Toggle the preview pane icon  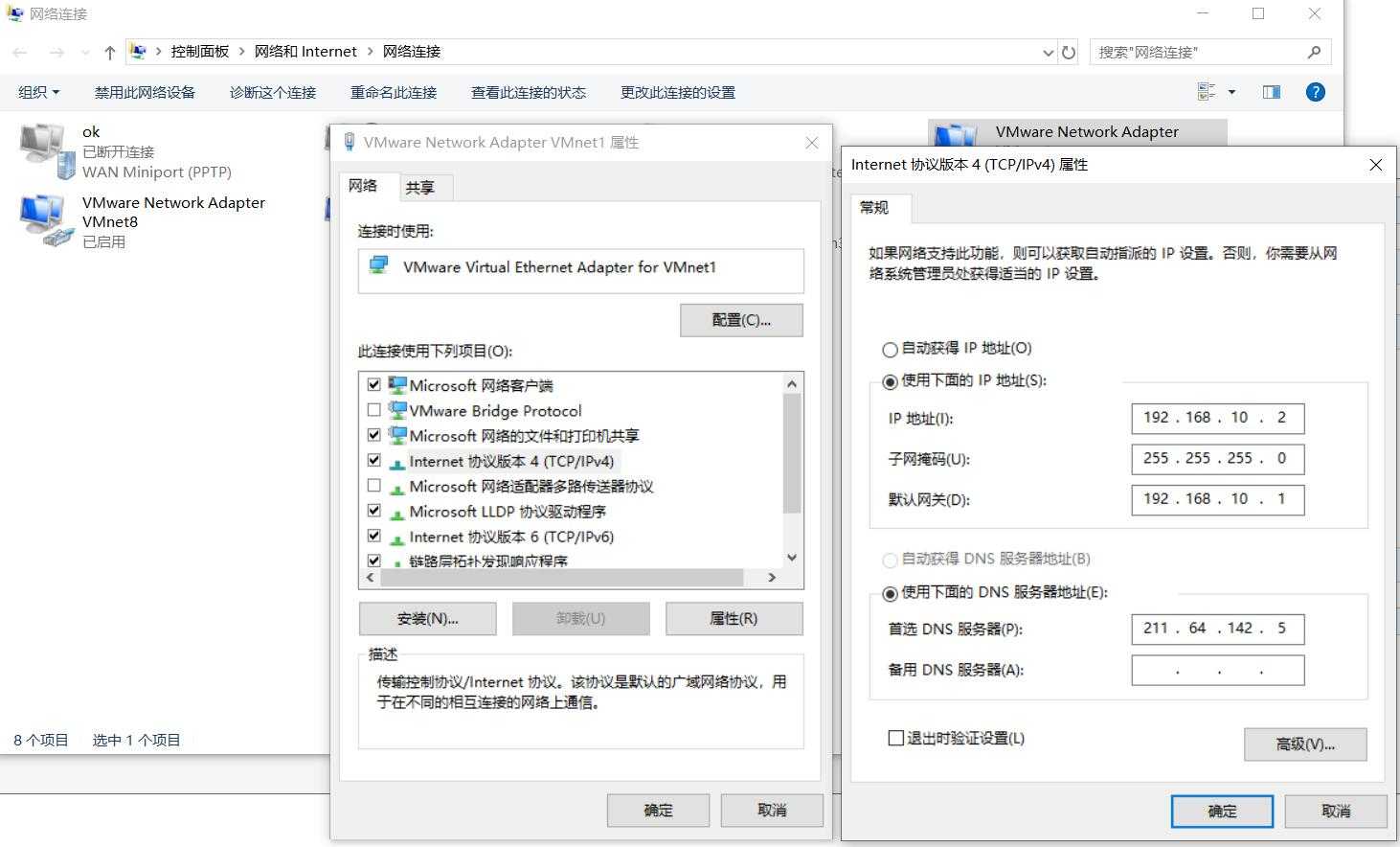tap(1272, 92)
